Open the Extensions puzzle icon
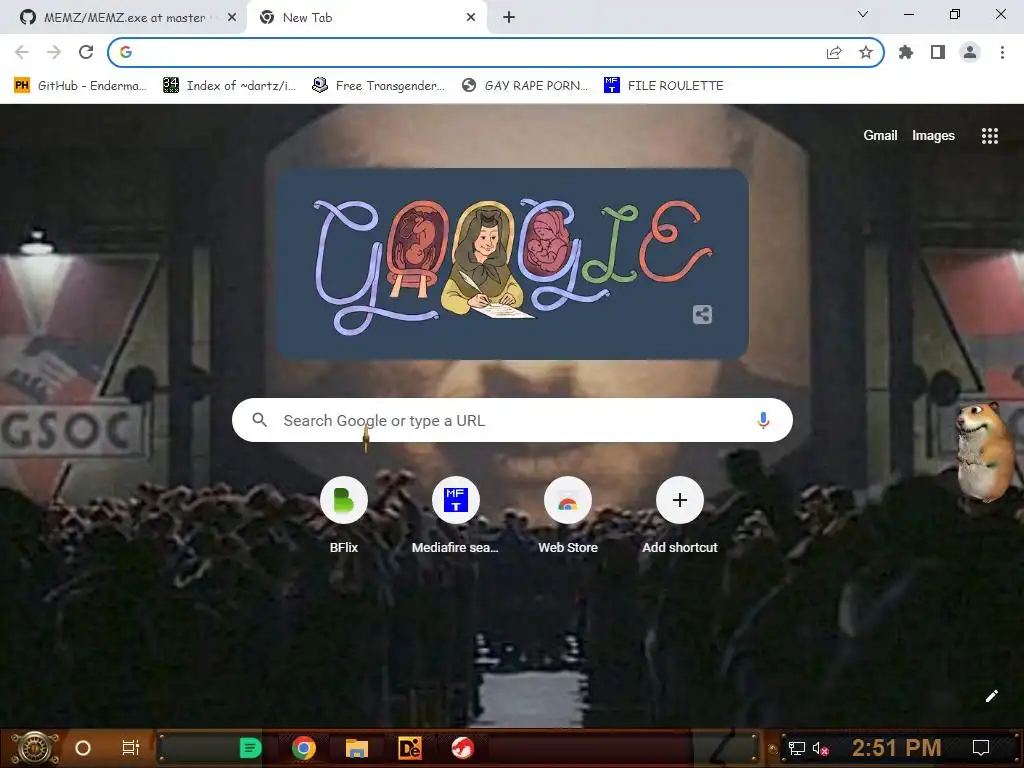1024x768 pixels. point(906,52)
